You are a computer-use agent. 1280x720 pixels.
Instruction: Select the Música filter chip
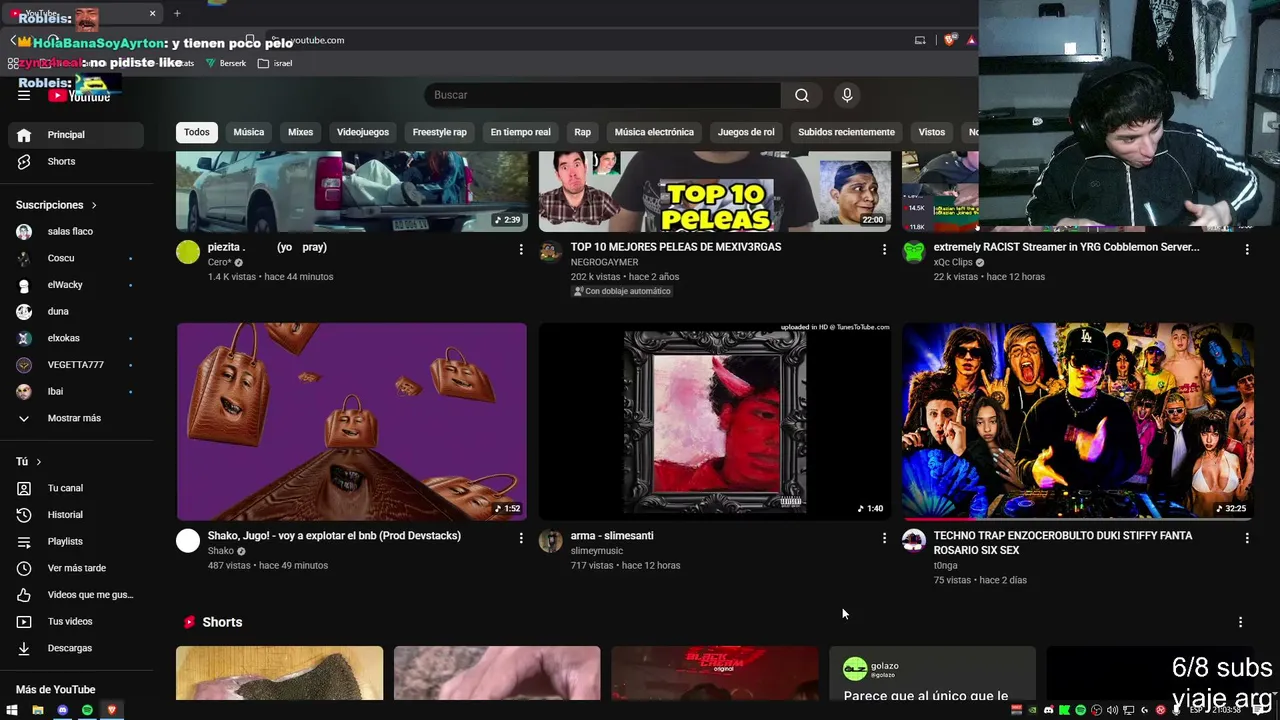tap(249, 132)
